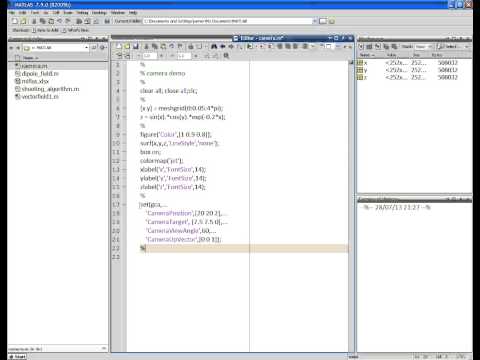Evaluate cell and advance icon
Screen dimensions: 480x360
pyautogui.click(x=127, y=56)
